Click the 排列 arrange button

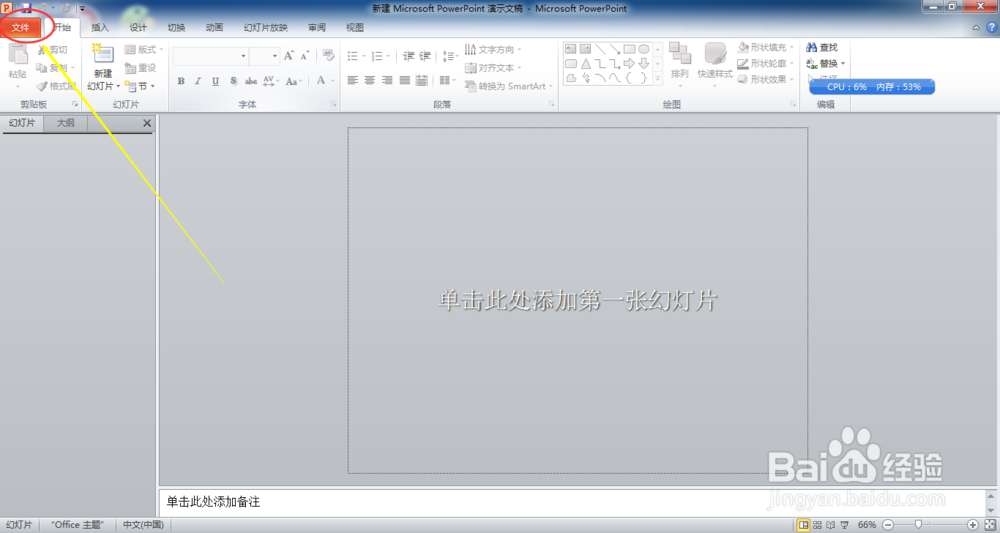tap(680, 62)
